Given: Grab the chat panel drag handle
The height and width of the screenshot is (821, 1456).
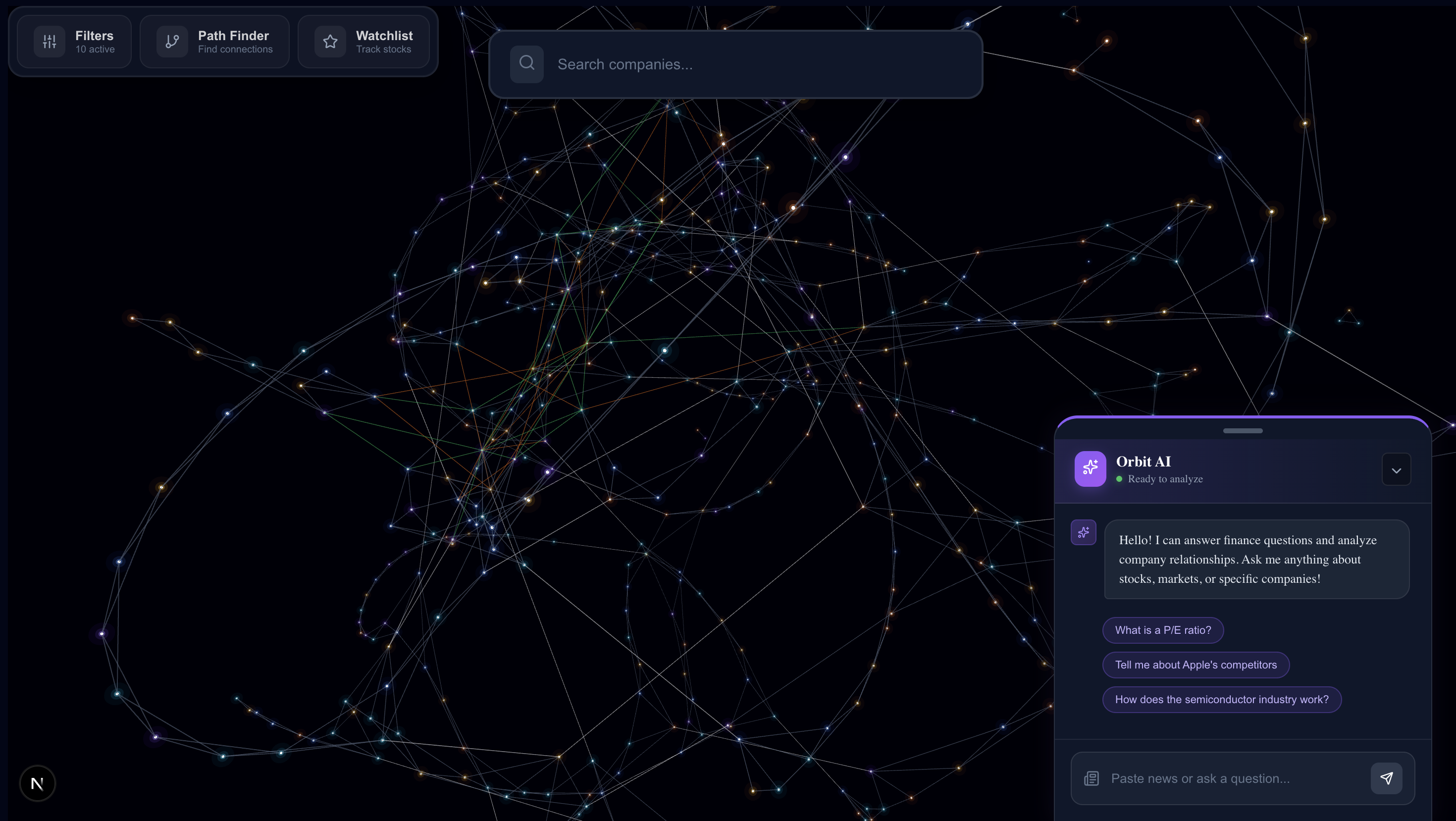Looking at the screenshot, I should [1243, 431].
